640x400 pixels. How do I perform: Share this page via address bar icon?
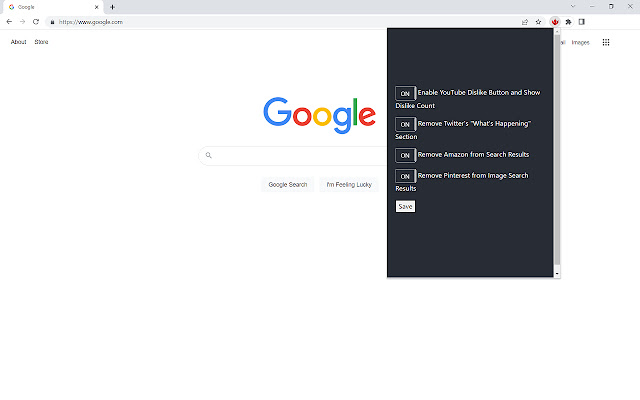525,22
